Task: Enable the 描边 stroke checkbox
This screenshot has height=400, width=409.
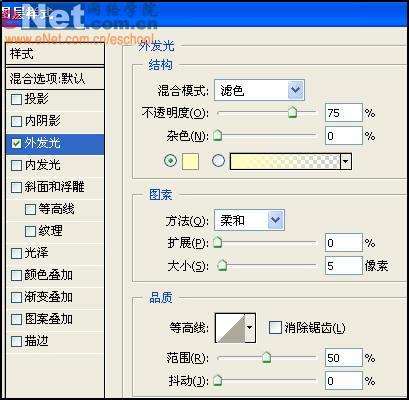Action: pyautogui.click(x=16, y=341)
